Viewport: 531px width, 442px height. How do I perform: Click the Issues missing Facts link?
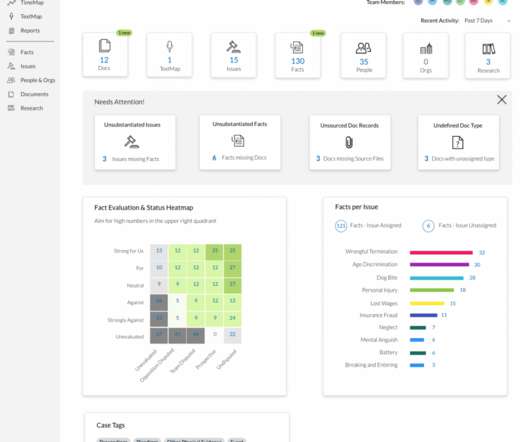tap(135, 159)
